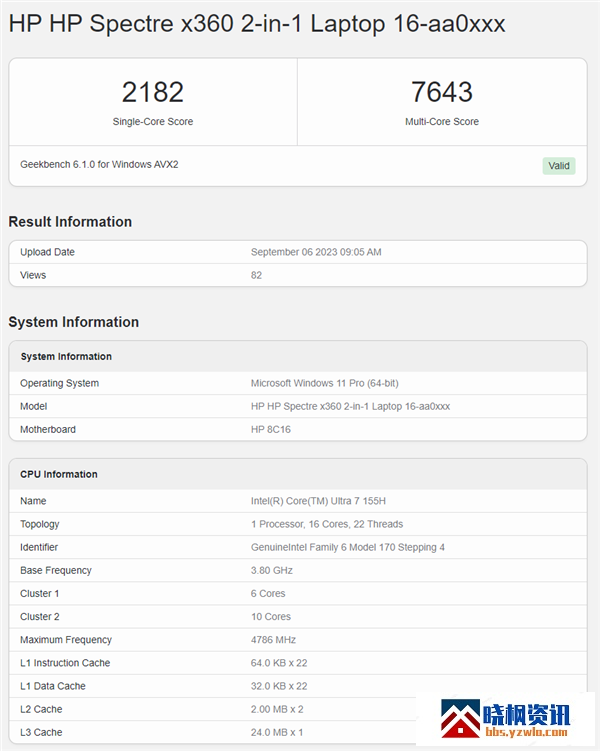600x751 pixels.
Task: Click the 7643 multi-core score value
Action: point(442,91)
